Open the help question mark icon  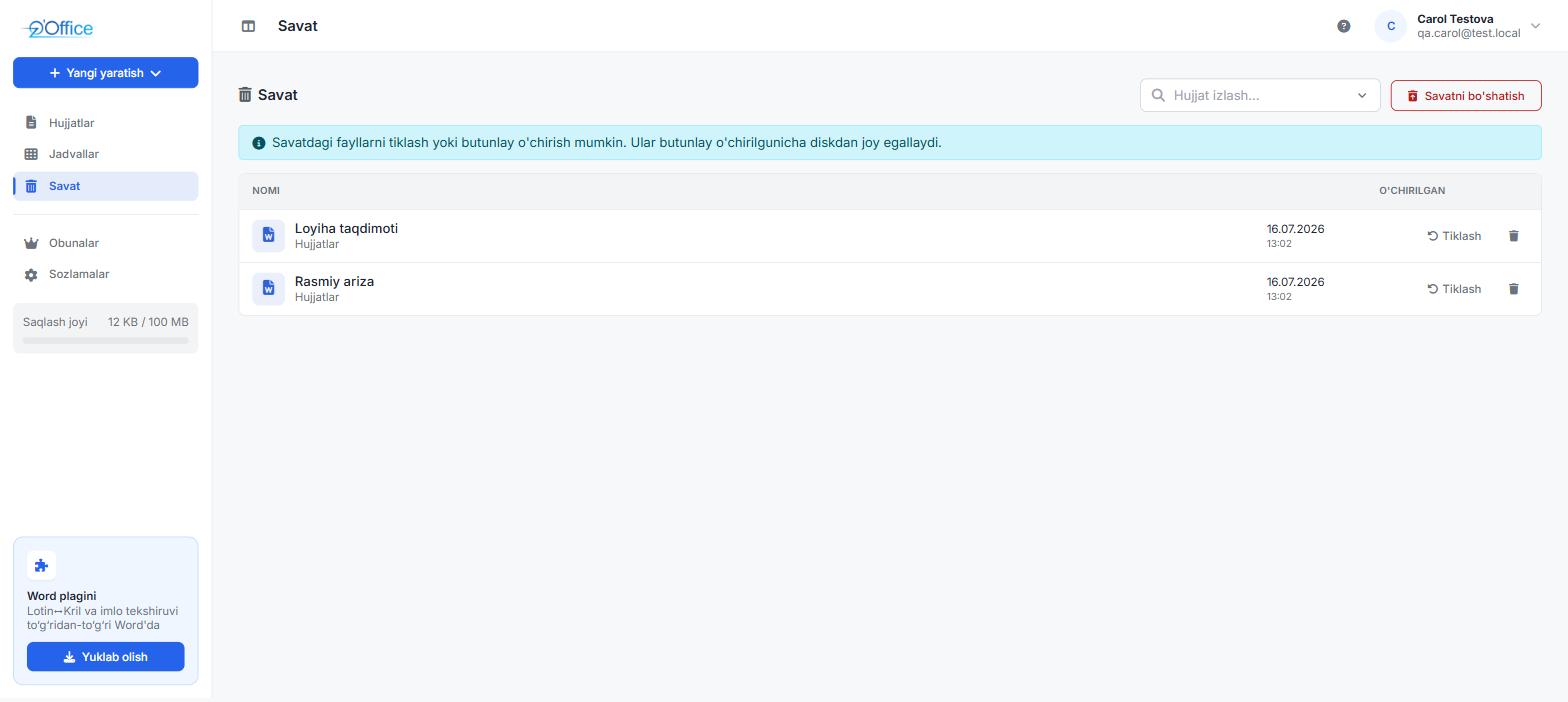tap(1344, 26)
